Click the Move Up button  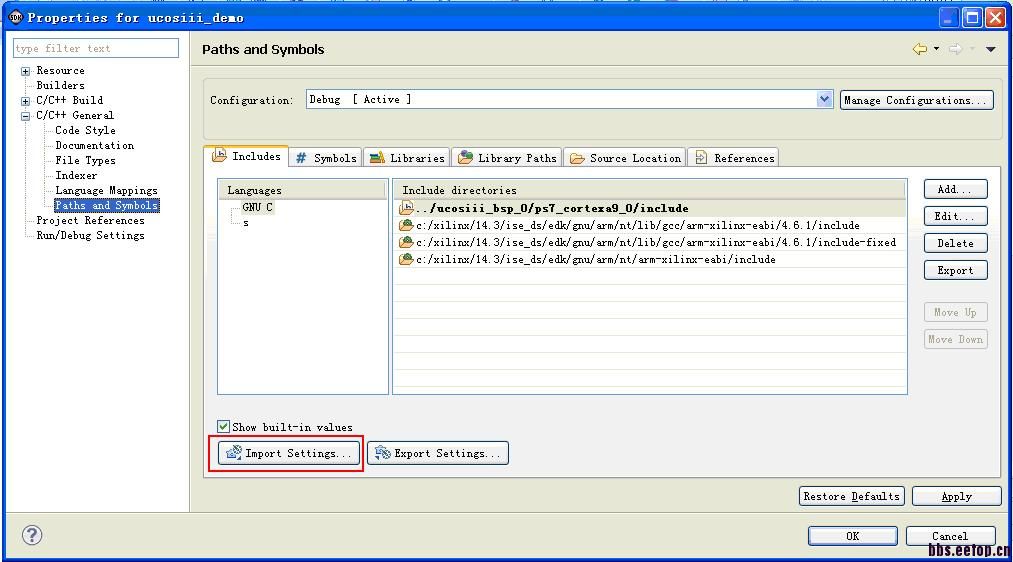pos(956,312)
